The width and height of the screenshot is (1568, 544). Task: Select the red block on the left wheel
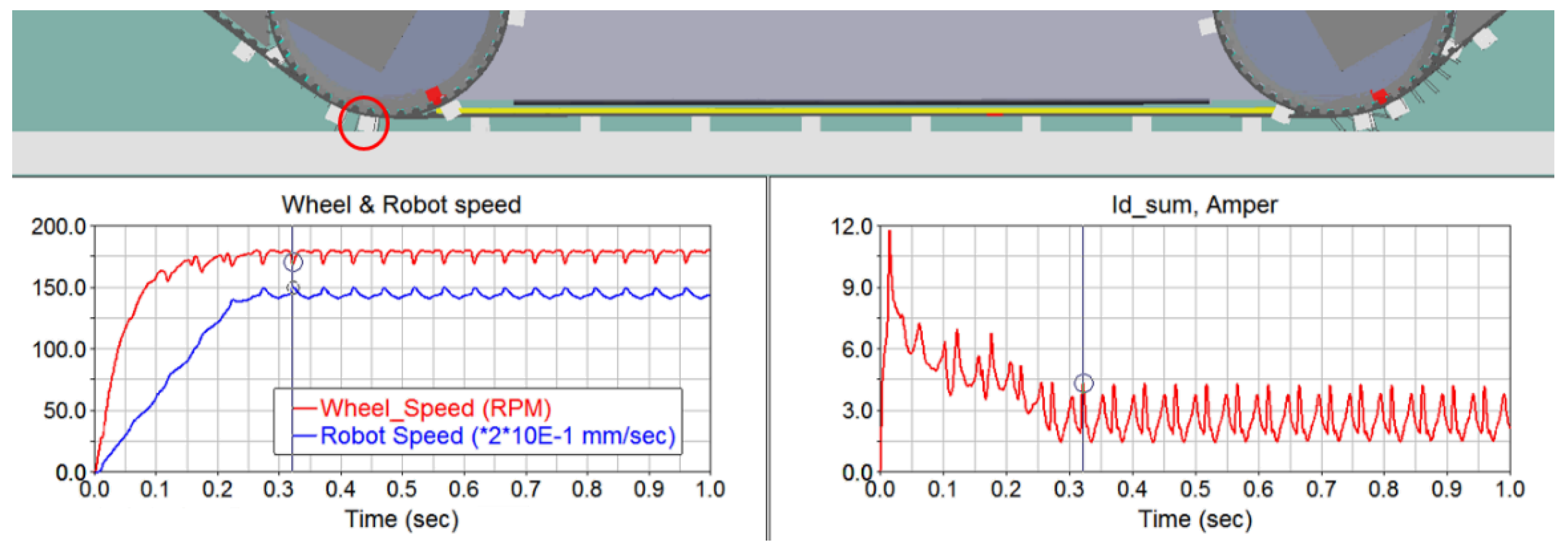pos(433,95)
